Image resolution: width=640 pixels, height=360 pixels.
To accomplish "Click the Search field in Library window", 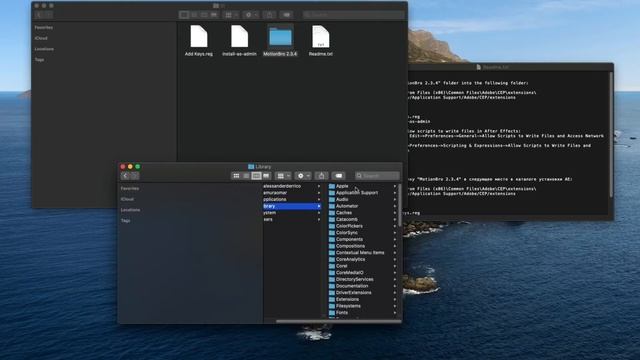I will pos(377,176).
